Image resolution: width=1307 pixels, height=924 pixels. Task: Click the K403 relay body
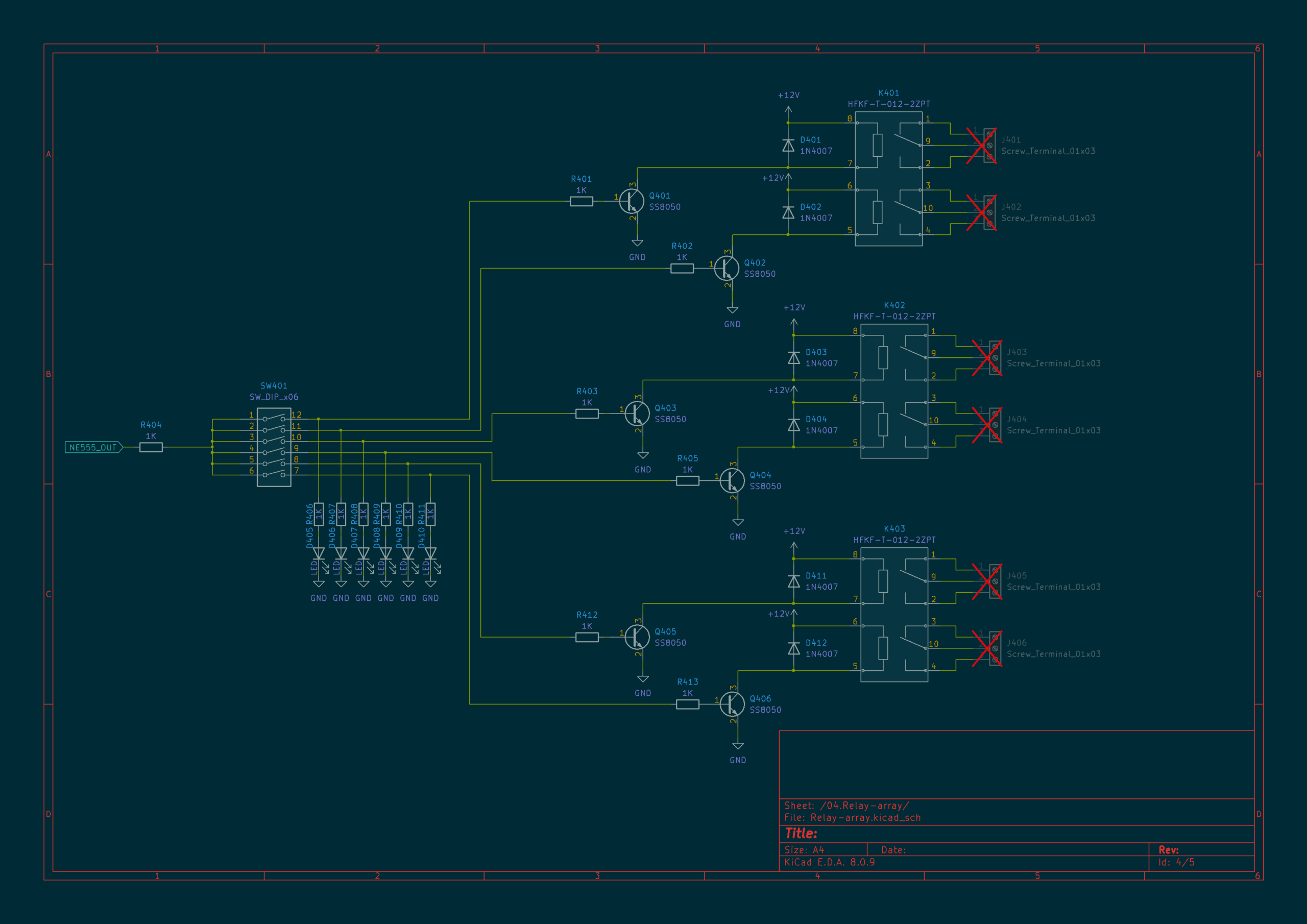coord(894,615)
